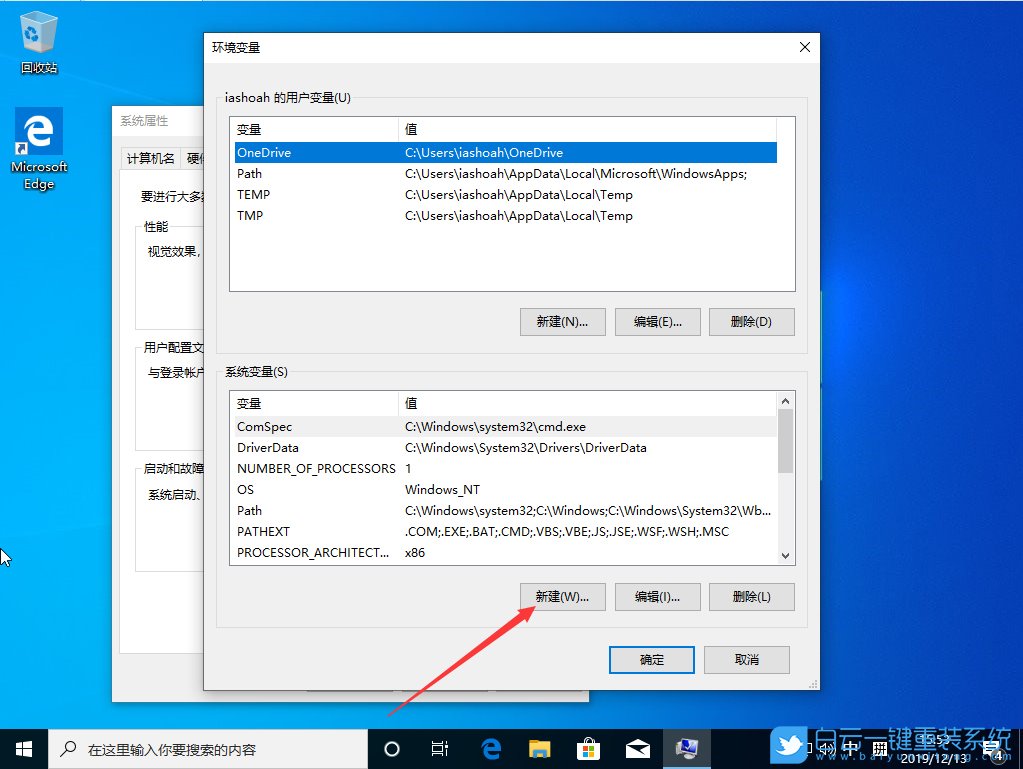Click 取消 to cancel the dialog

[746, 659]
